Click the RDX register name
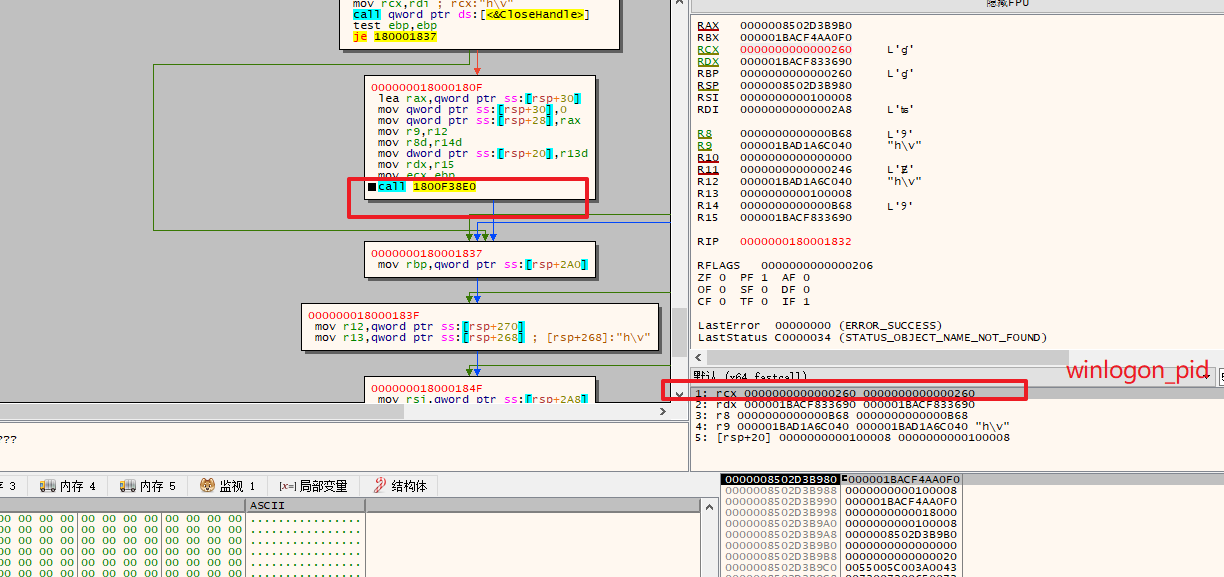Viewport: 1224px width, 577px height. point(708,61)
